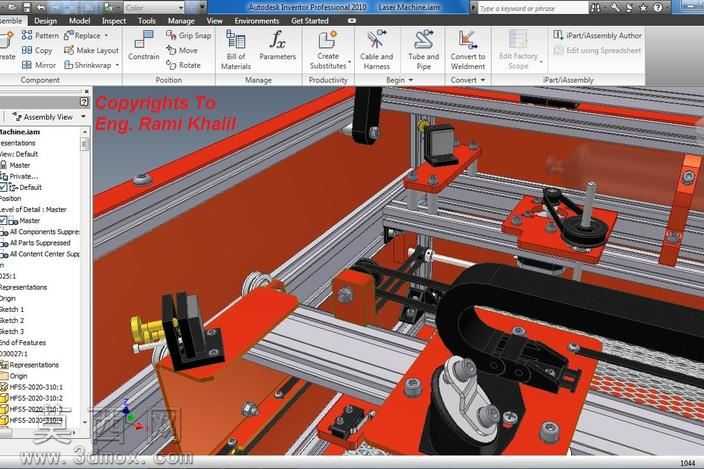The height and width of the screenshot is (469, 704).
Task: Launch Create Substitutes tool
Action: [x=328, y=49]
